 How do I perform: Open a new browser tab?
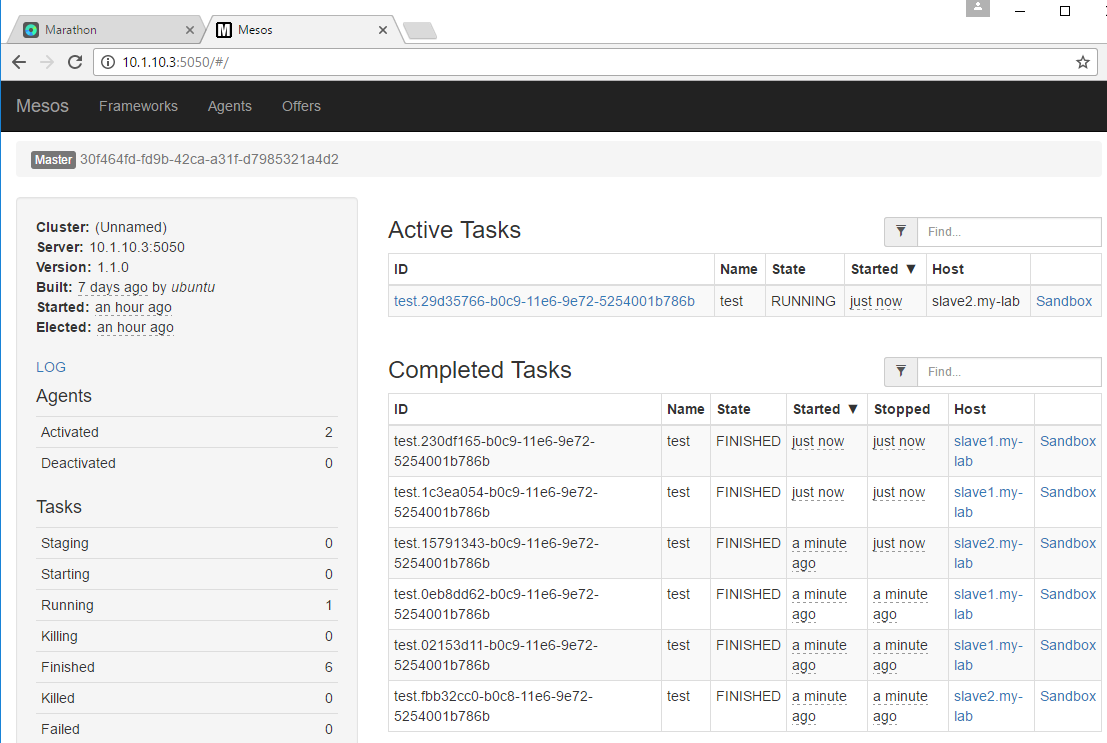(x=420, y=30)
